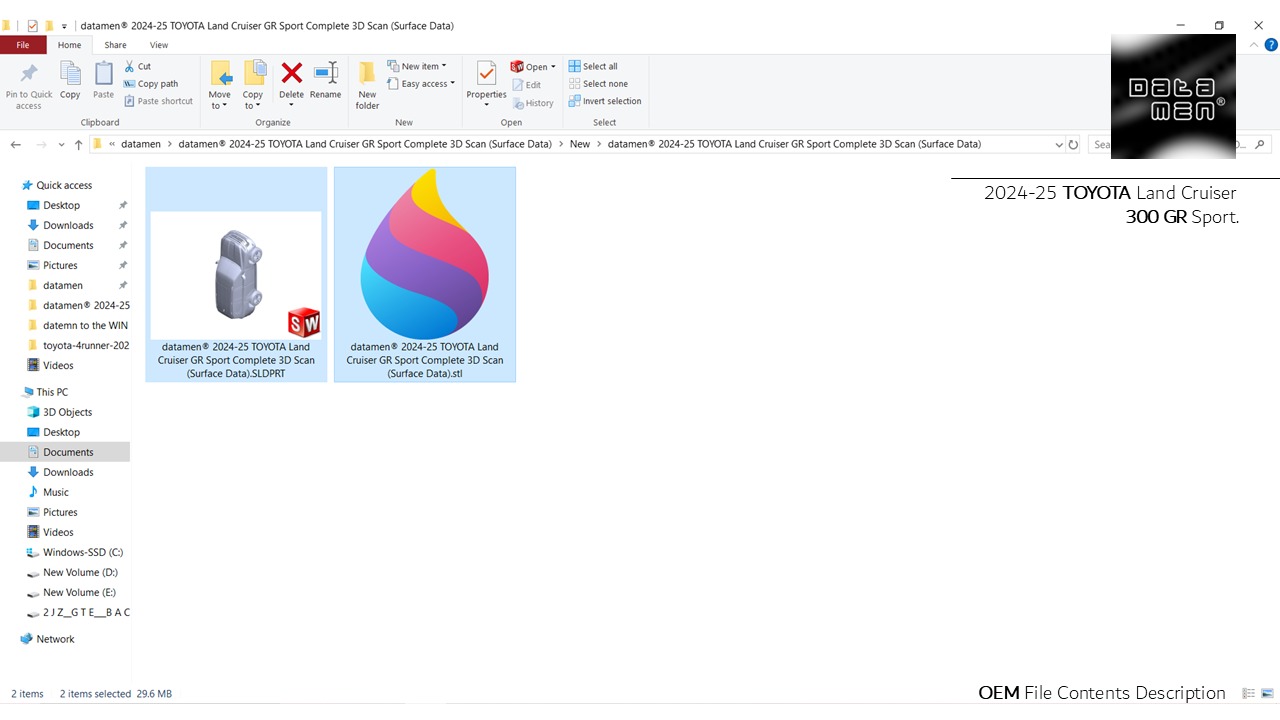Open New Volume (D:) drive
The image size is (1280, 720).
click(x=80, y=572)
